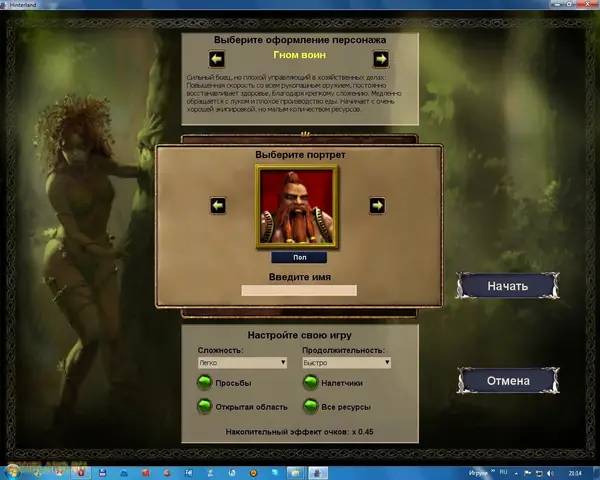Open the Windows Start menu
The width and height of the screenshot is (600, 480).
(13, 473)
